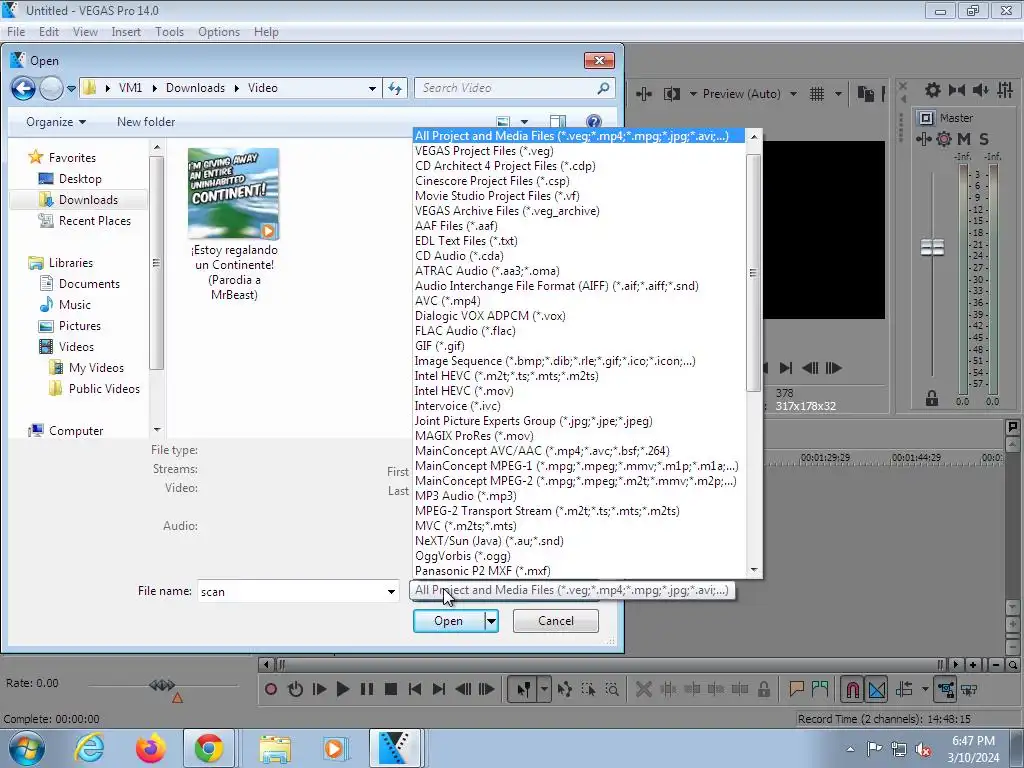Image resolution: width=1024 pixels, height=768 pixels.
Task: Open the Master Bus audio properties gear
Action: 933,90
